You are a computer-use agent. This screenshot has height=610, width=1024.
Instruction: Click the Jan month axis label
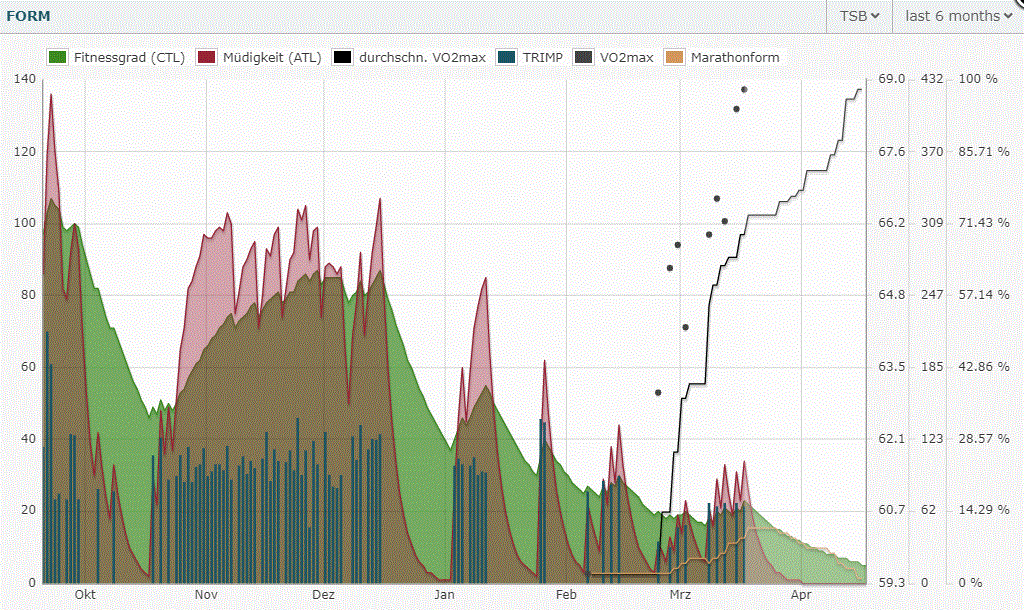click(x=445, y=594)
